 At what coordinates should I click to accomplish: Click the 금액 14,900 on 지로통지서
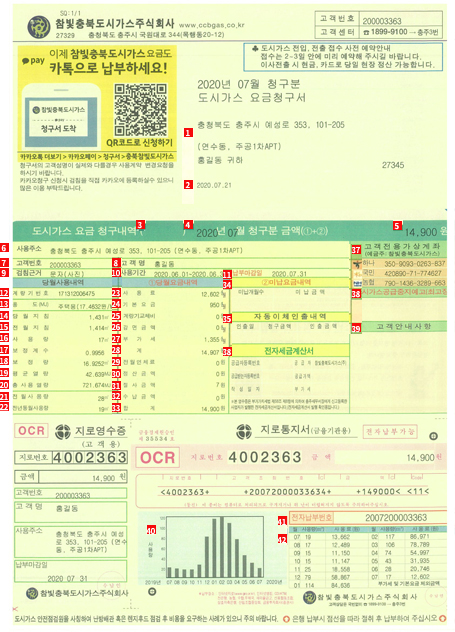point(420,457)
